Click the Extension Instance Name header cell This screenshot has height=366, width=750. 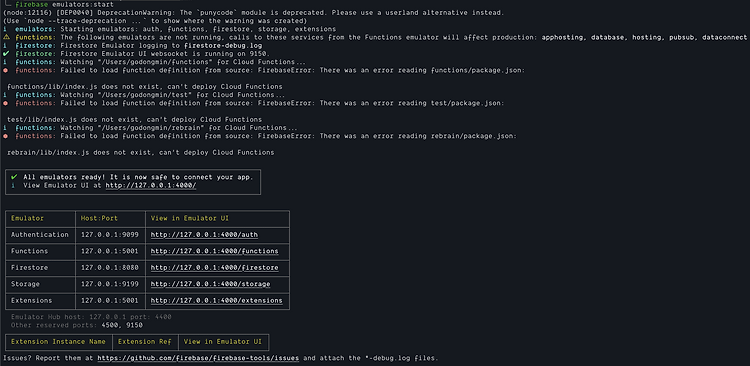[x=58, y=342]
